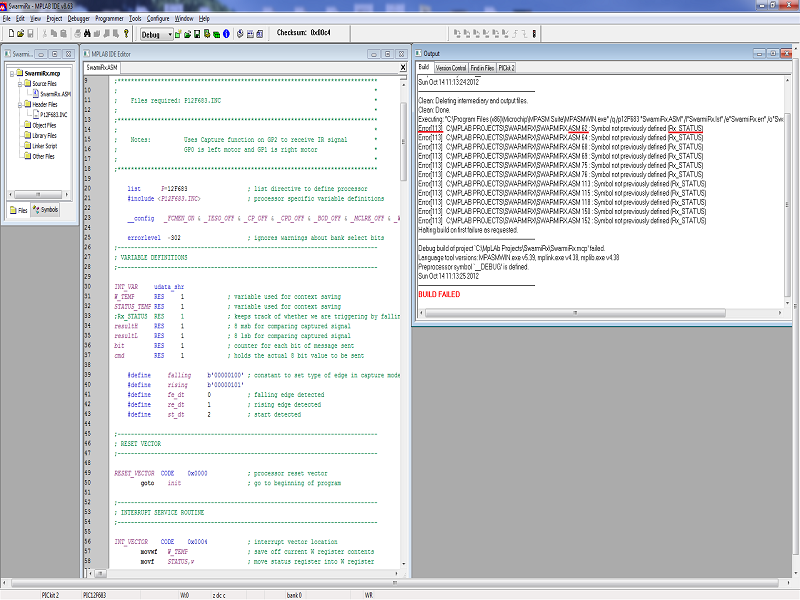Click the black traffic-light icon in programmer toolbar
The image size is (800, 600).
[534, 34]
